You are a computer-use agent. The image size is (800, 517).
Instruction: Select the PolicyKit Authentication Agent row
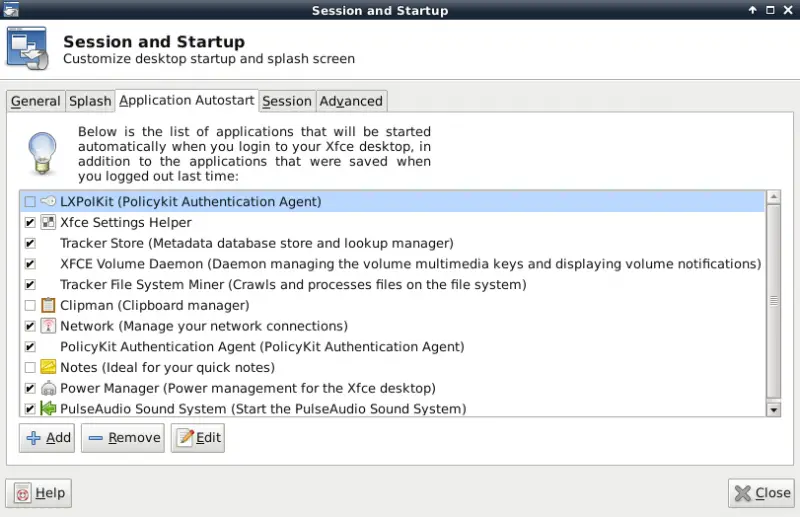tap(393, 347)
